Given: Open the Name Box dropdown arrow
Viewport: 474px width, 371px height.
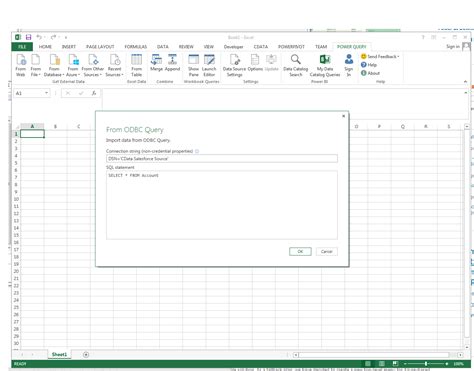Looking at the screenshot, I should click(47, 93).
